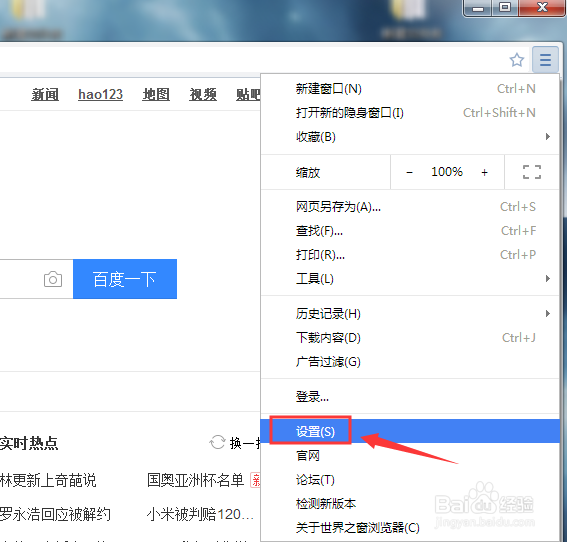Click the 实时热点 heading

(29, 443)
